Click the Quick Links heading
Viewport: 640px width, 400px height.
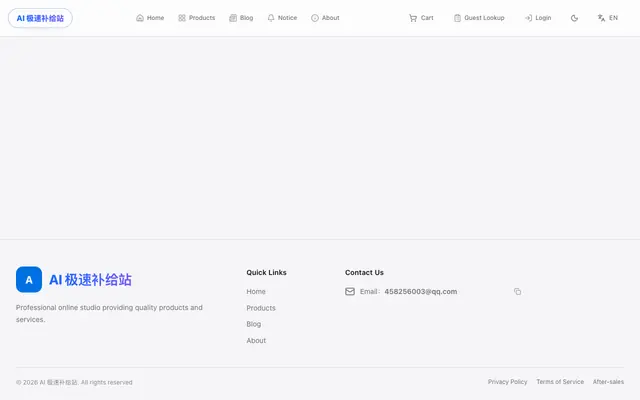pyautogui.click(x=267, y=272)
